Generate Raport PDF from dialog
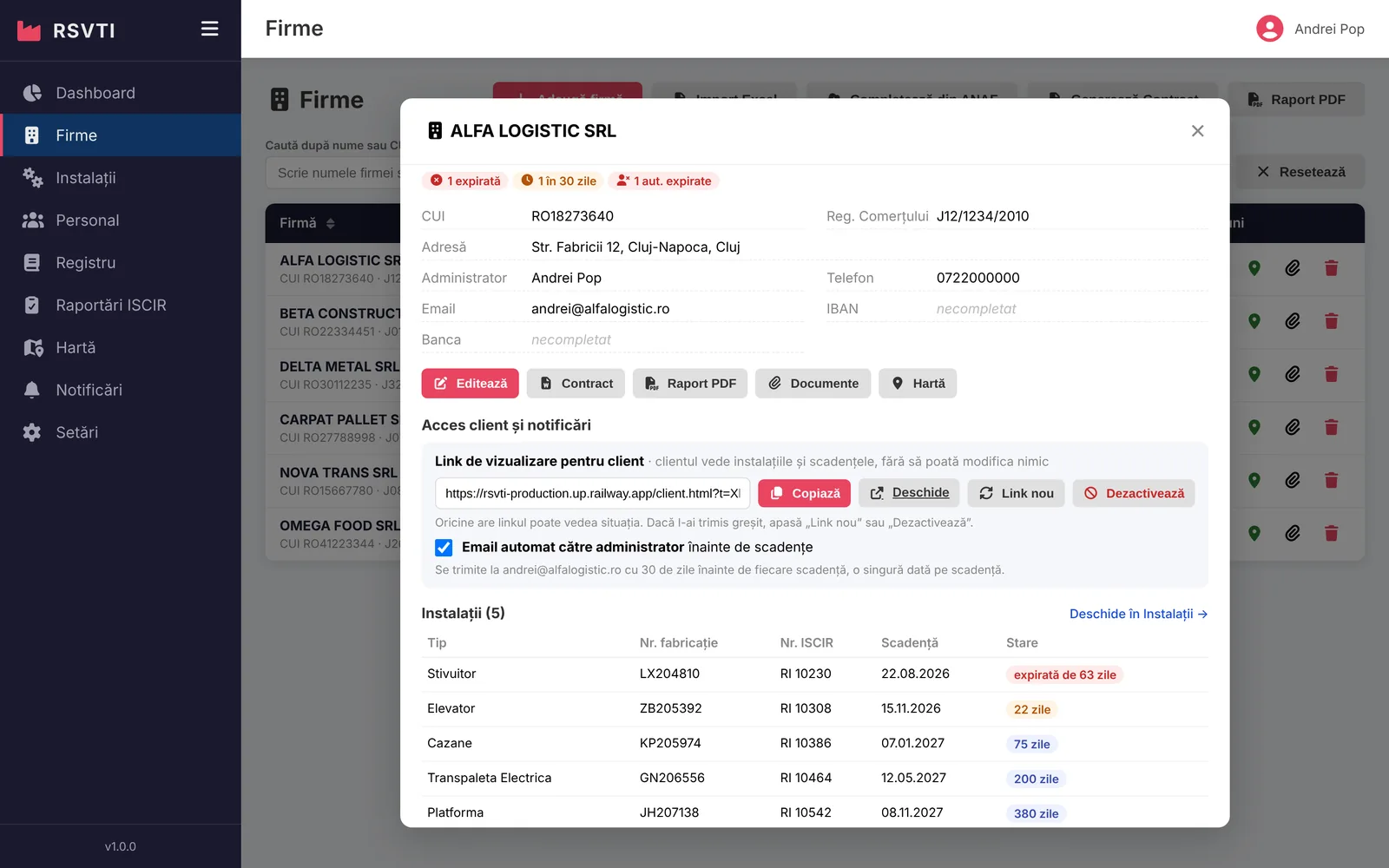 click(x=690, y=384)
